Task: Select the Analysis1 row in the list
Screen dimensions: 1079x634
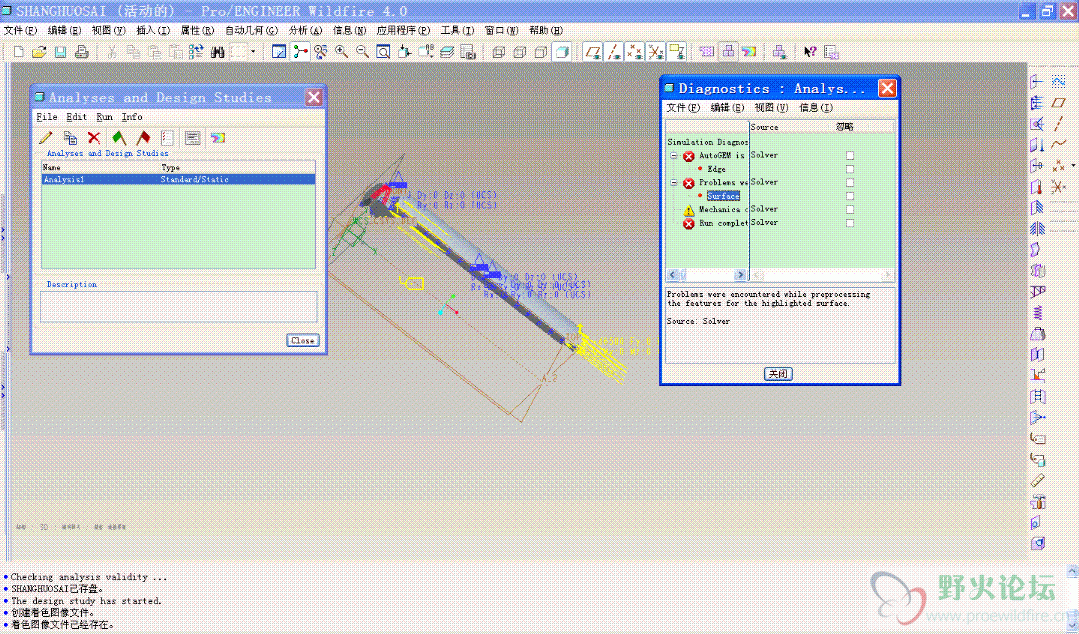Action: pos(178,179)
